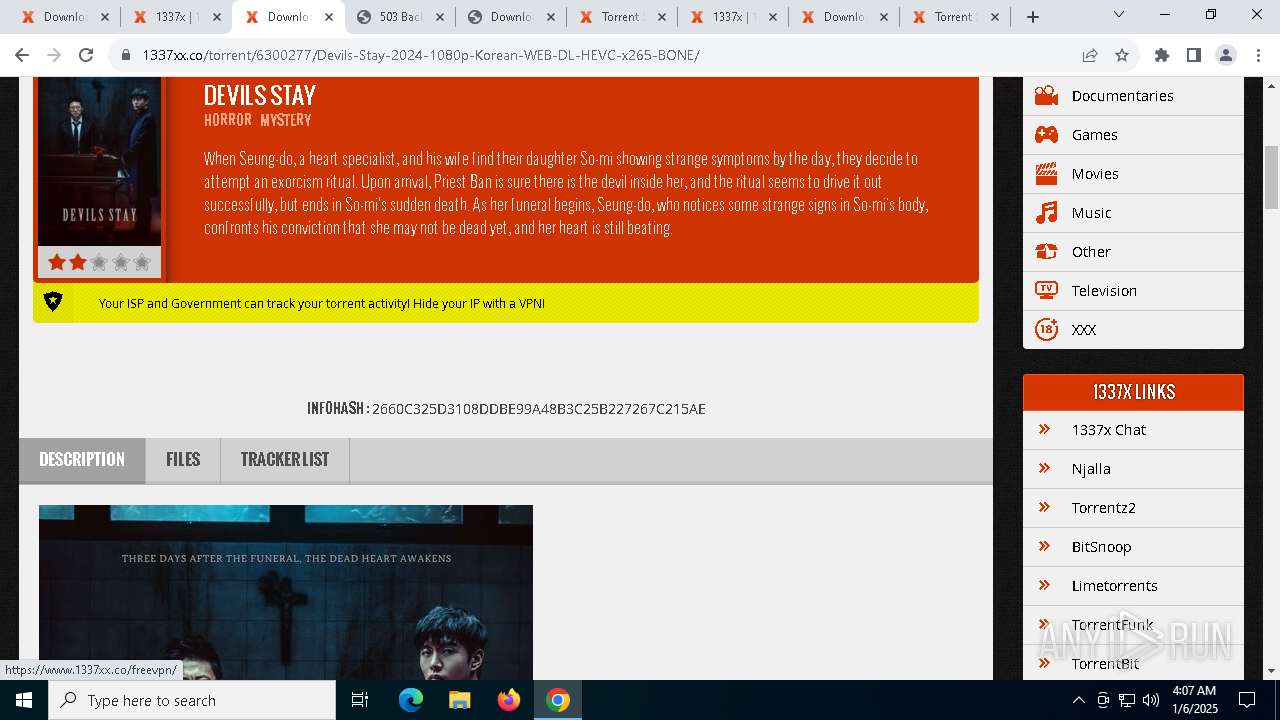Click the DEVILS STAY title heading
The height and width of the screenshot is (720, 1280).
coord(260,95)
